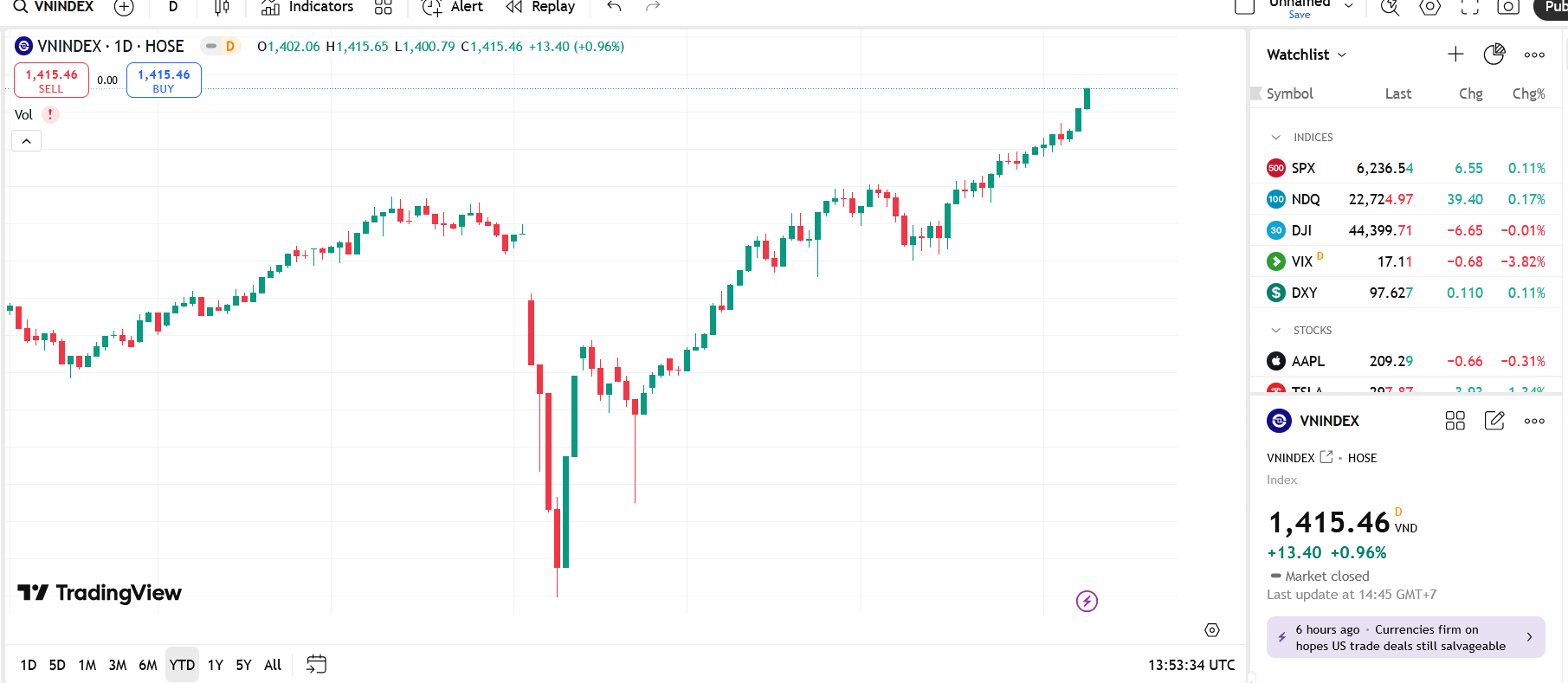Collapse the indicator legend arrow toggle

(x=26, y=141)
